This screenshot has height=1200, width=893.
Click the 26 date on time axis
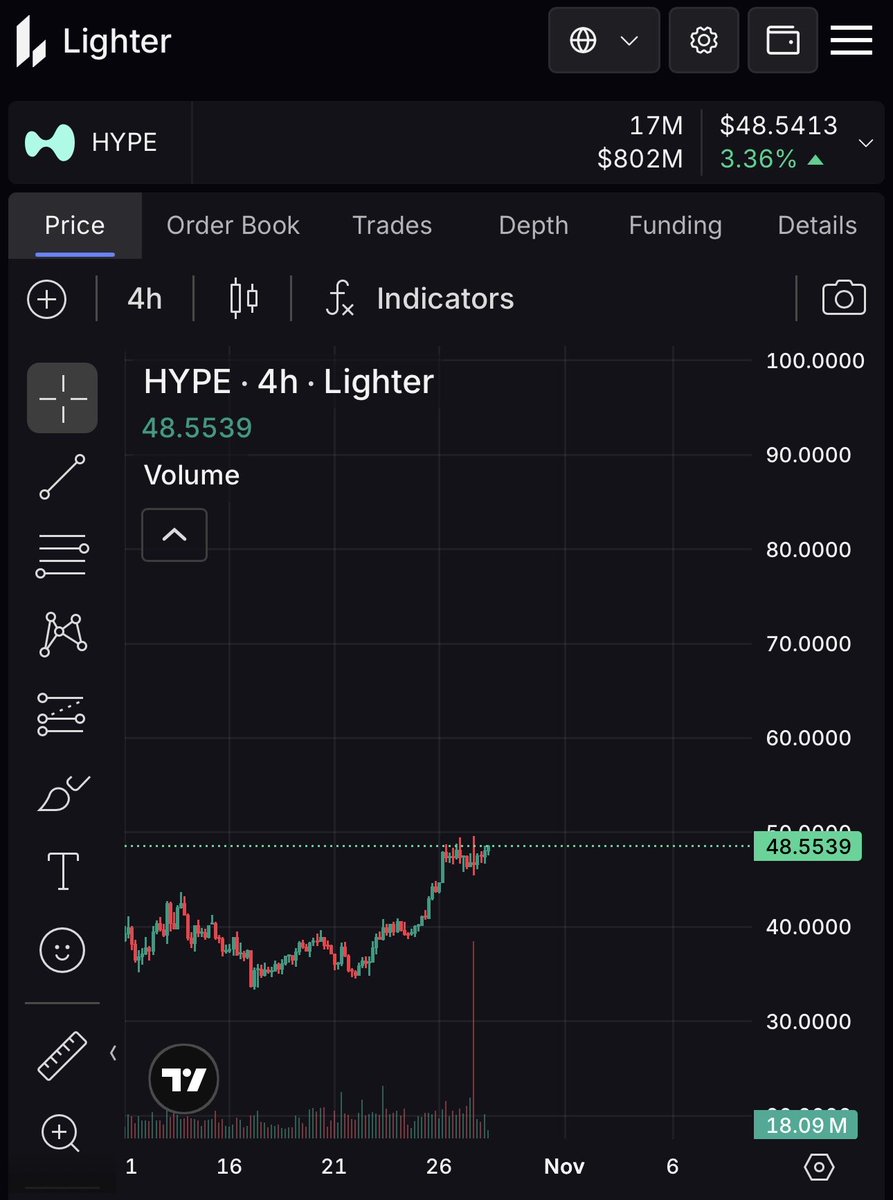(439, 1166)
